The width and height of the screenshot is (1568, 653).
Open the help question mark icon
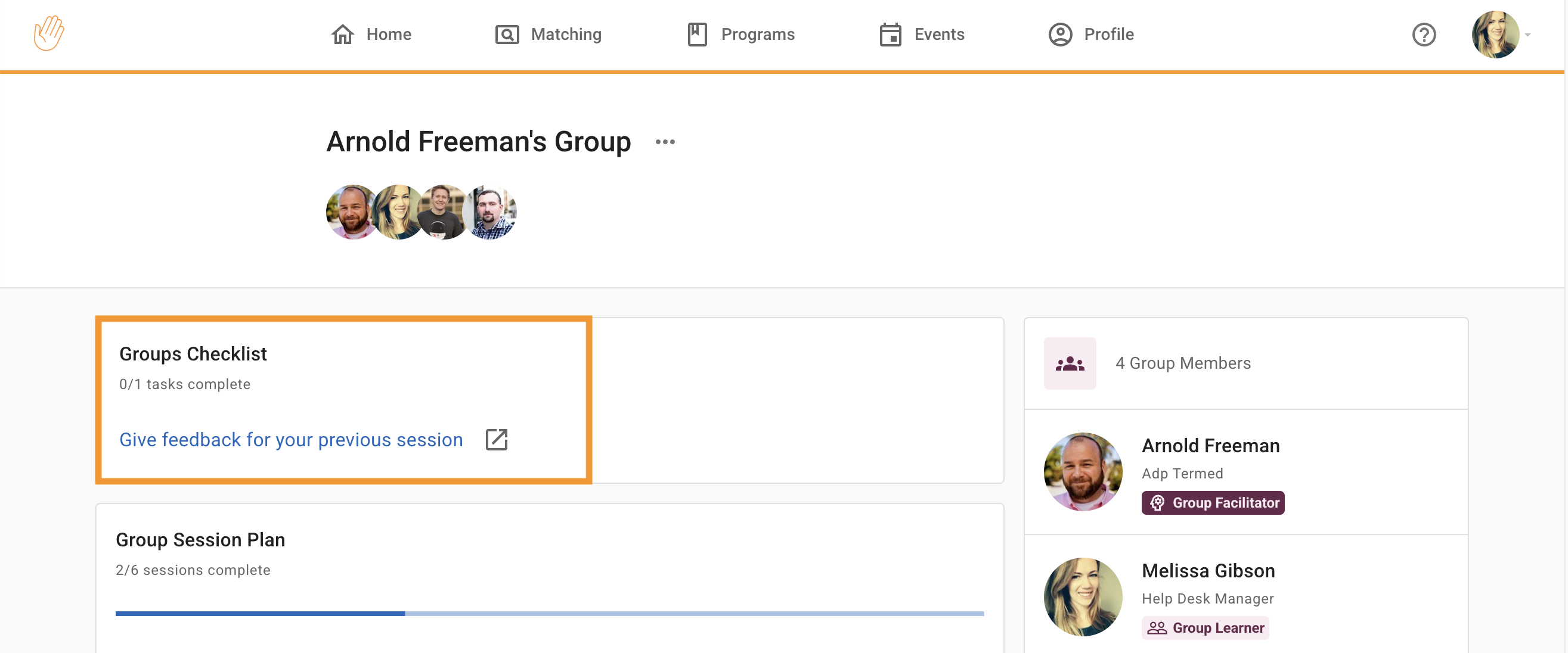(1423, 35)
